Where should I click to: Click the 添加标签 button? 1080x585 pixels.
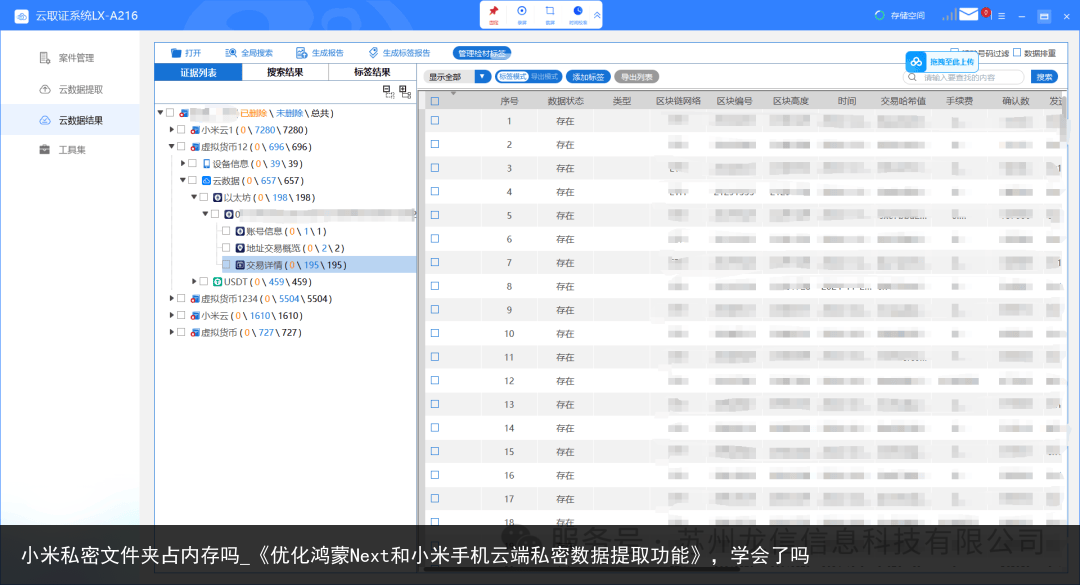(x=588, y=77)
